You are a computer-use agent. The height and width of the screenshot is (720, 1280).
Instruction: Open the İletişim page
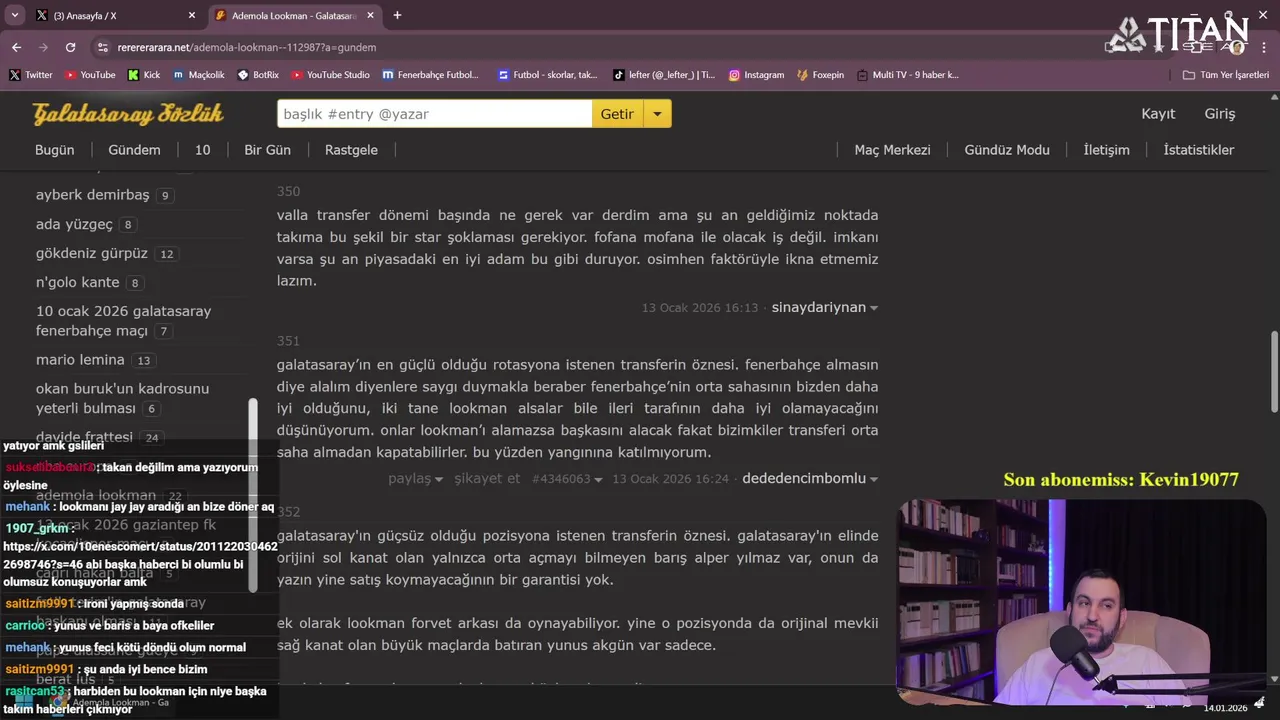pos(1106,150)
